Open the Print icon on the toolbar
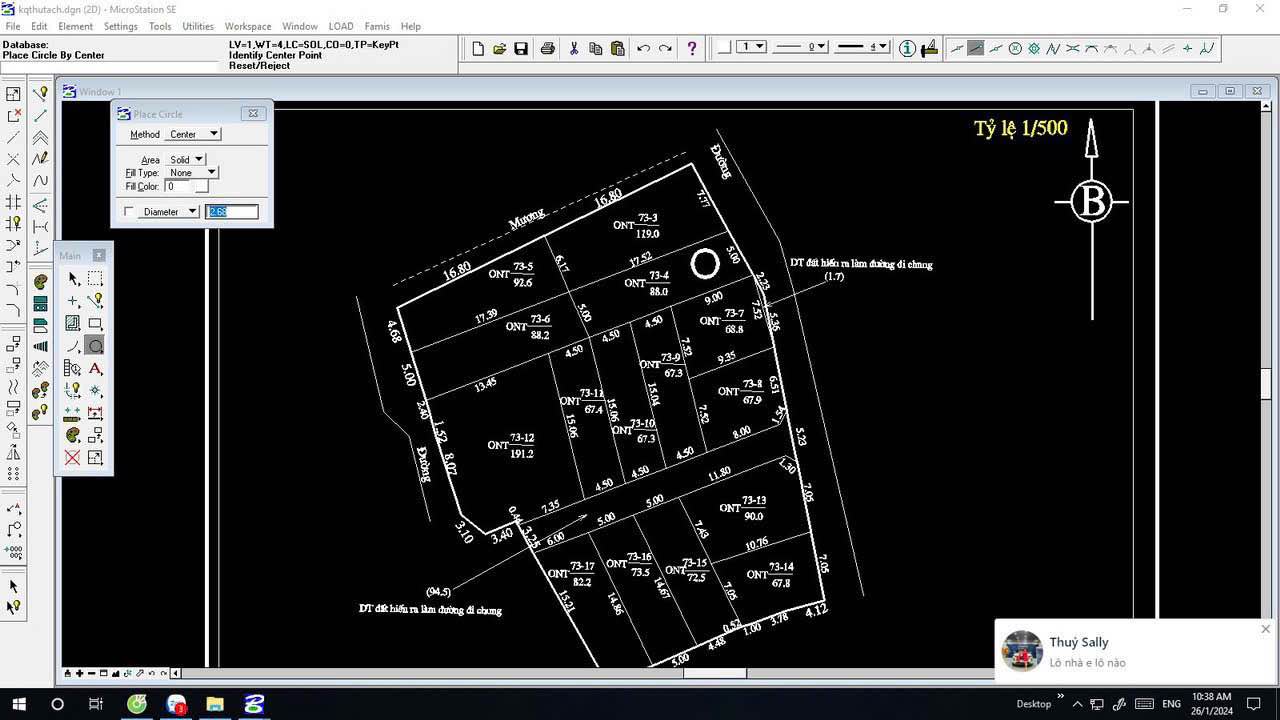This screenshot has width=1280, height=720. click(x=547, y=48)
